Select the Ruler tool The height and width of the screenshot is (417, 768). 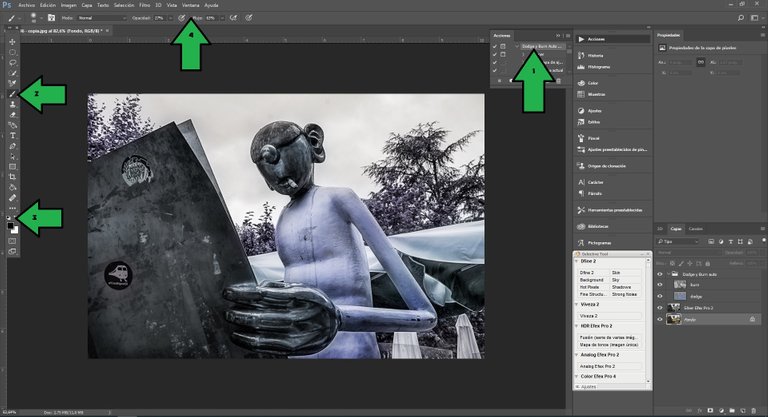point(12,198)
